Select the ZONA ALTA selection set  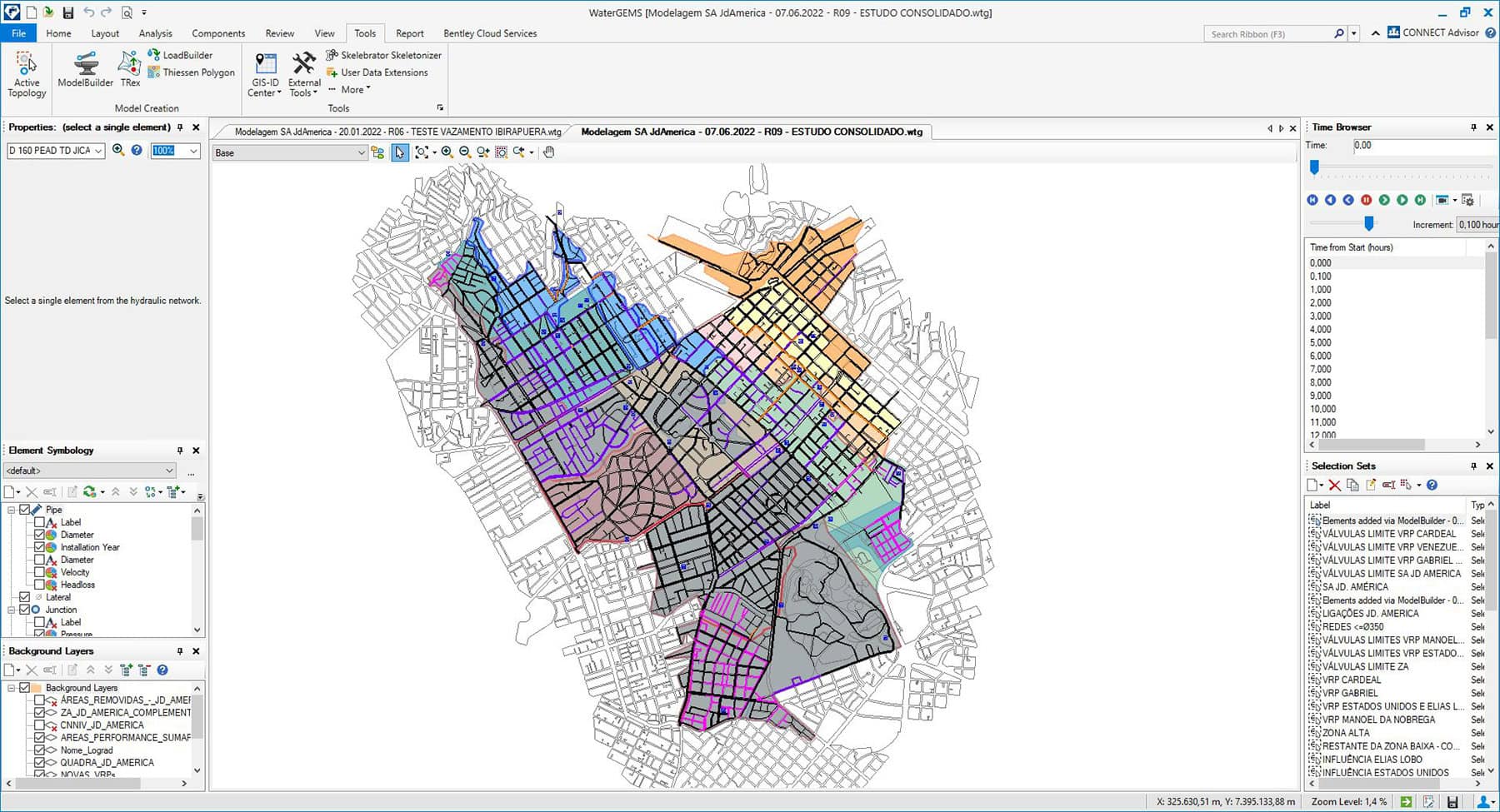point(1346,733)
